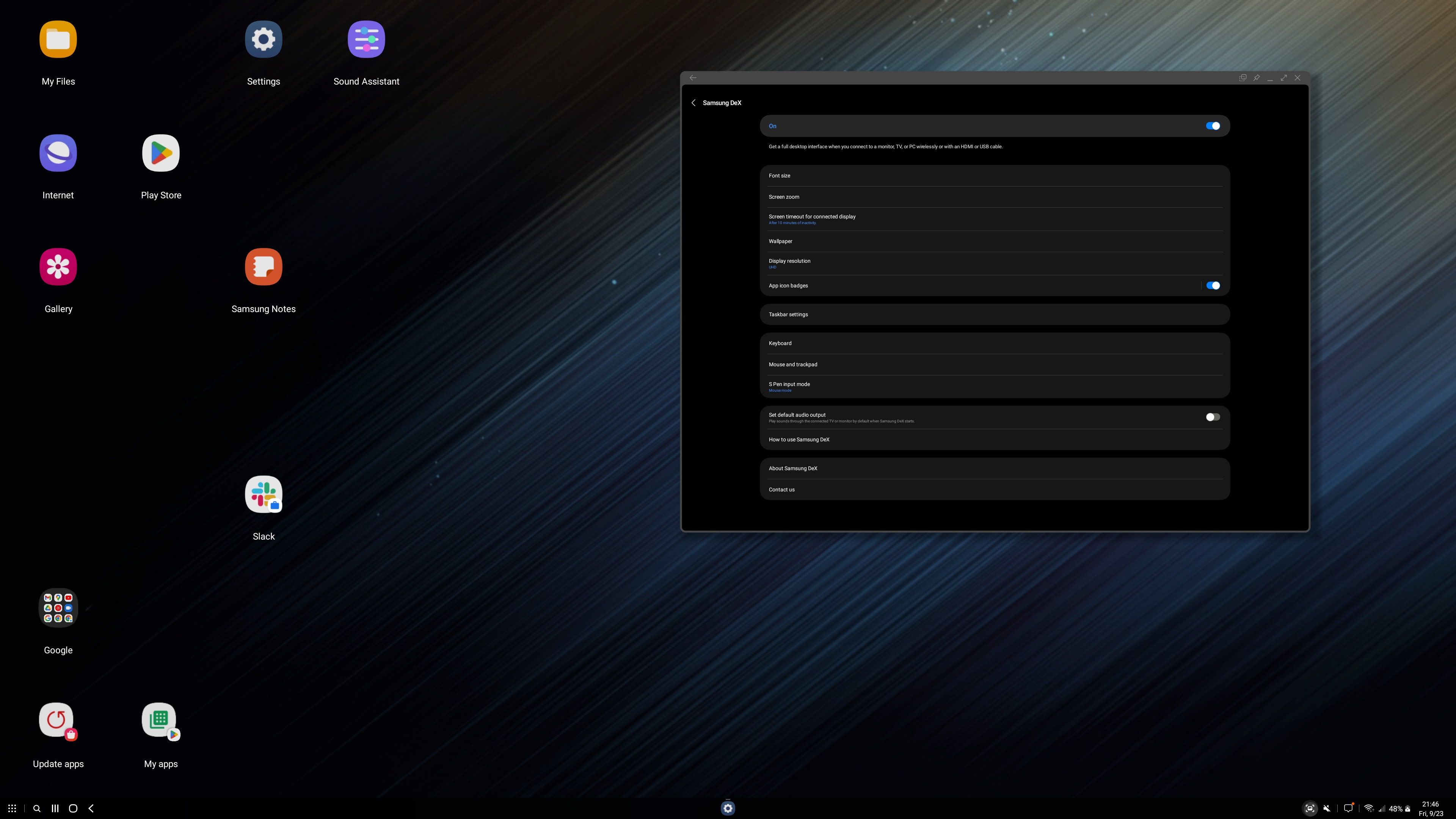
Task: Show recent apps from taskbar
Action: pyautogui.click(x=55, y=808)
